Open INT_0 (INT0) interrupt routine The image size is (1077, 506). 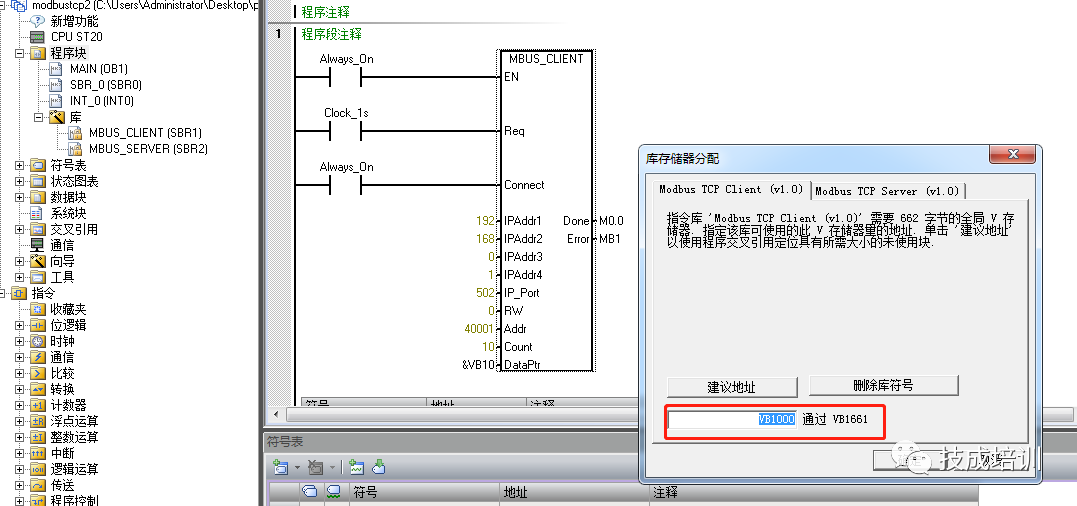102,101
